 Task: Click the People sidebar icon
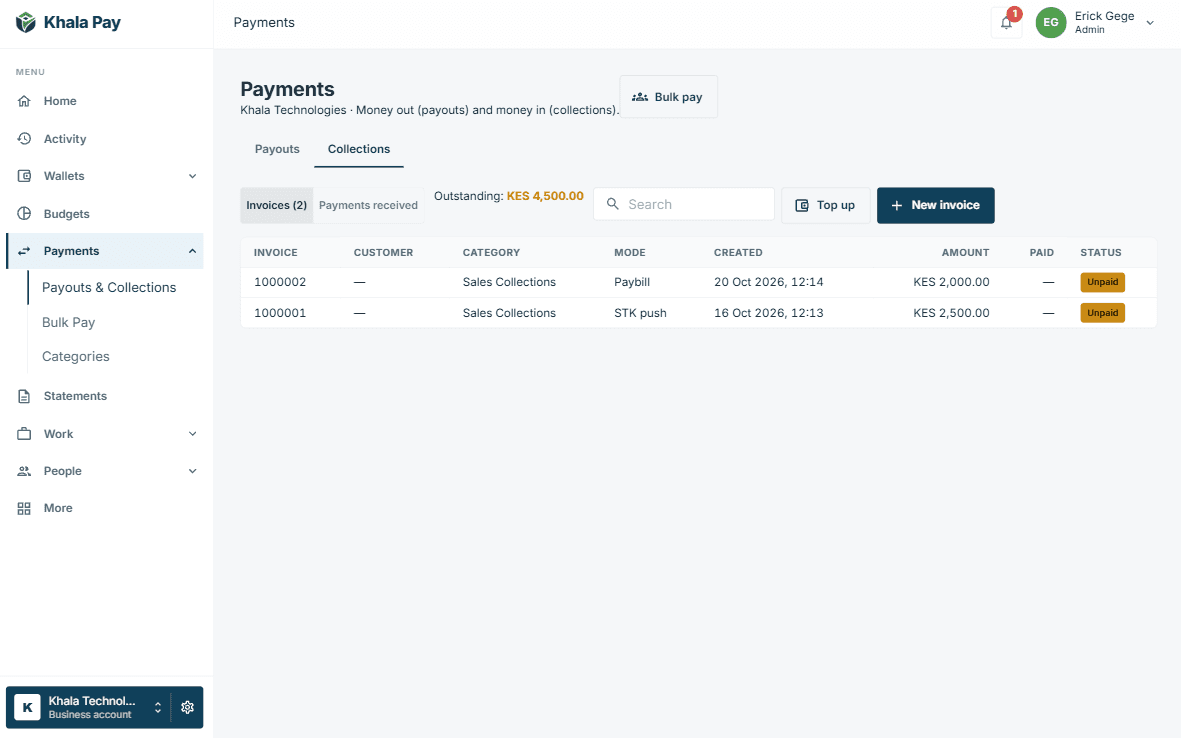(x=24, y=471)
